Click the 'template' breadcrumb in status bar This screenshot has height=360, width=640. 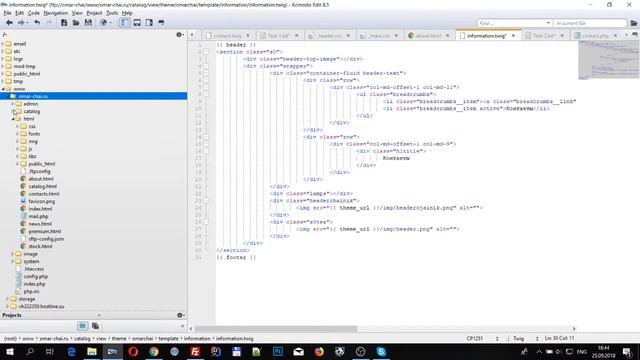pyautogui.click(x=168, y=338)
